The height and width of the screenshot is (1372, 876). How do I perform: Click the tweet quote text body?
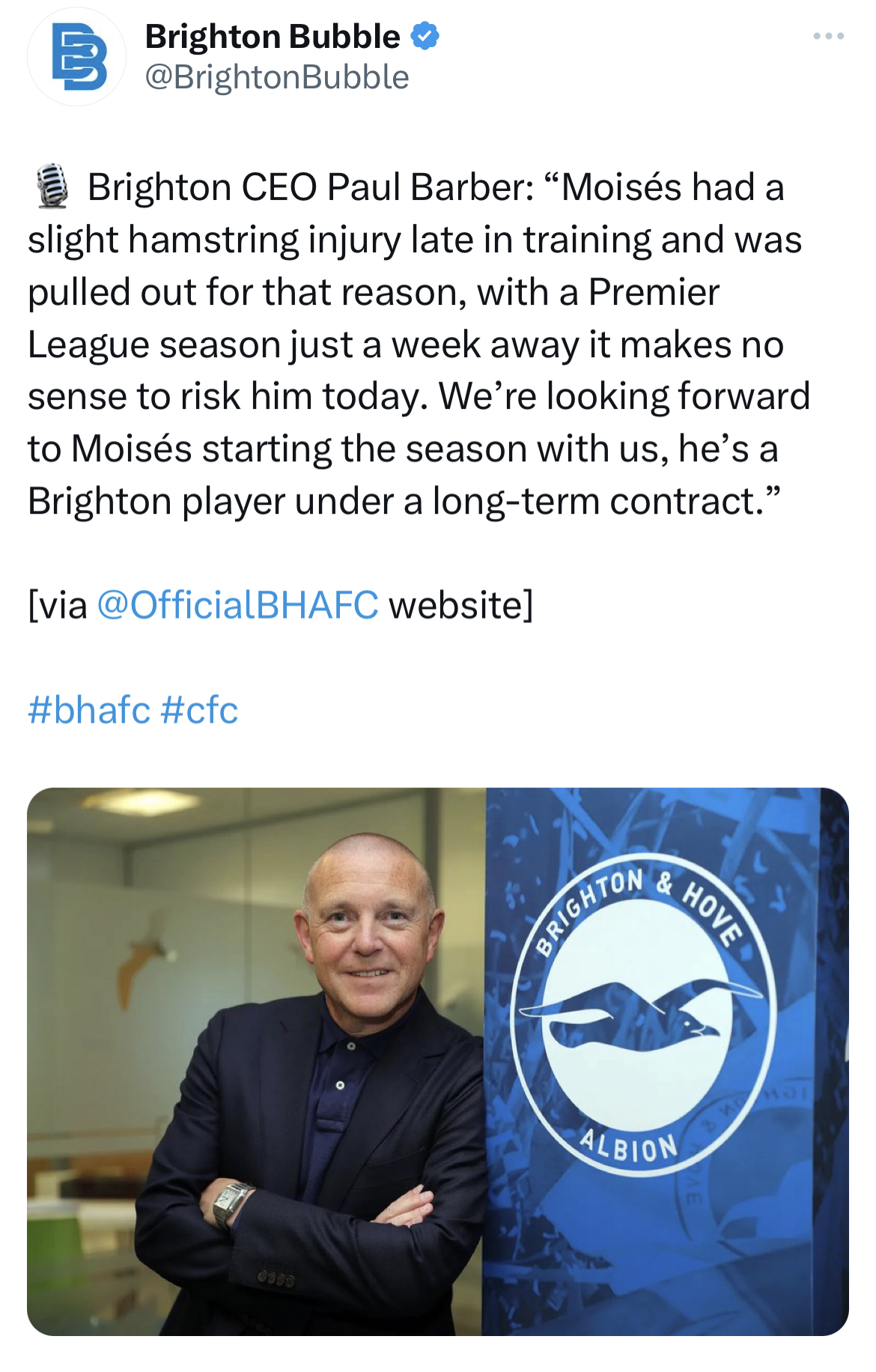(419, 344)
